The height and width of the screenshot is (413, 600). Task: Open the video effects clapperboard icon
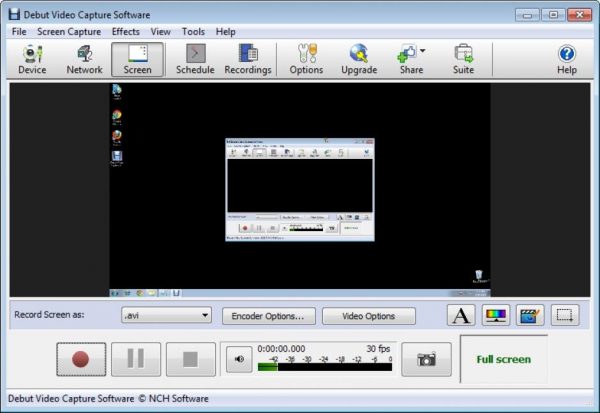pyautogui.click(x=530, y=315)
